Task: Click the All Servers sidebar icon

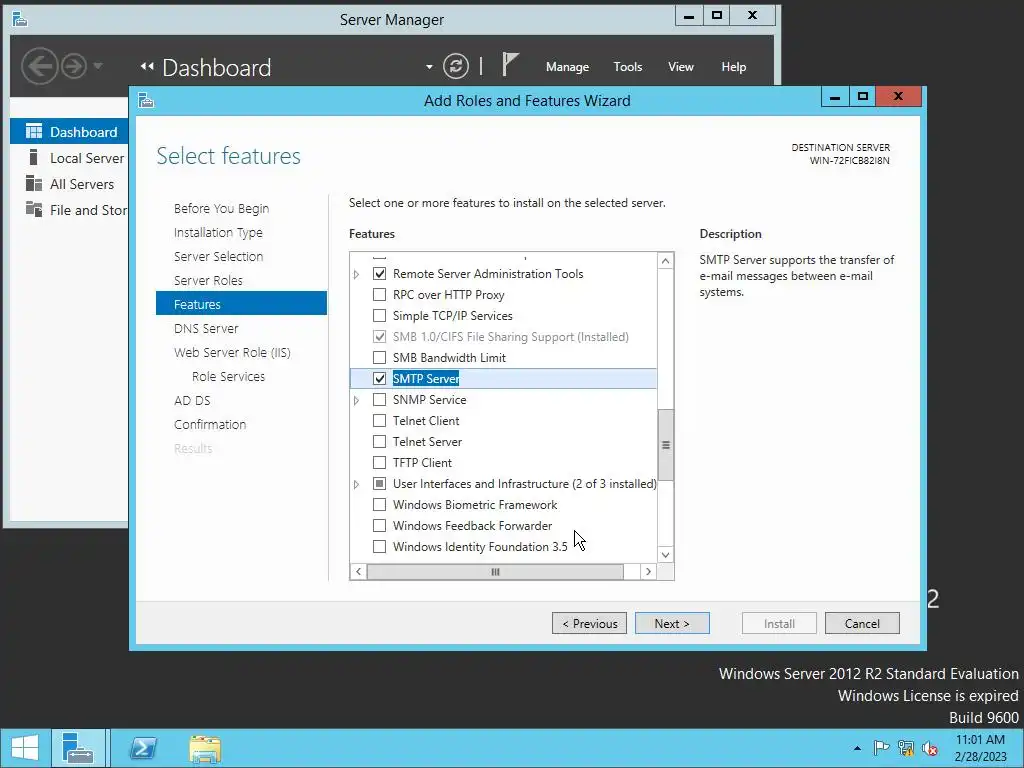Action: [x=33, y=184]
